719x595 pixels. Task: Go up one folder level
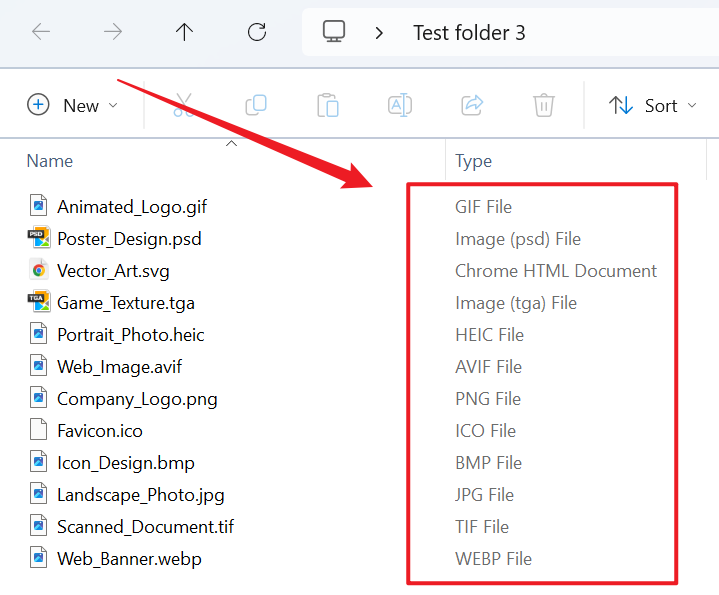click(x=184, y=32)
